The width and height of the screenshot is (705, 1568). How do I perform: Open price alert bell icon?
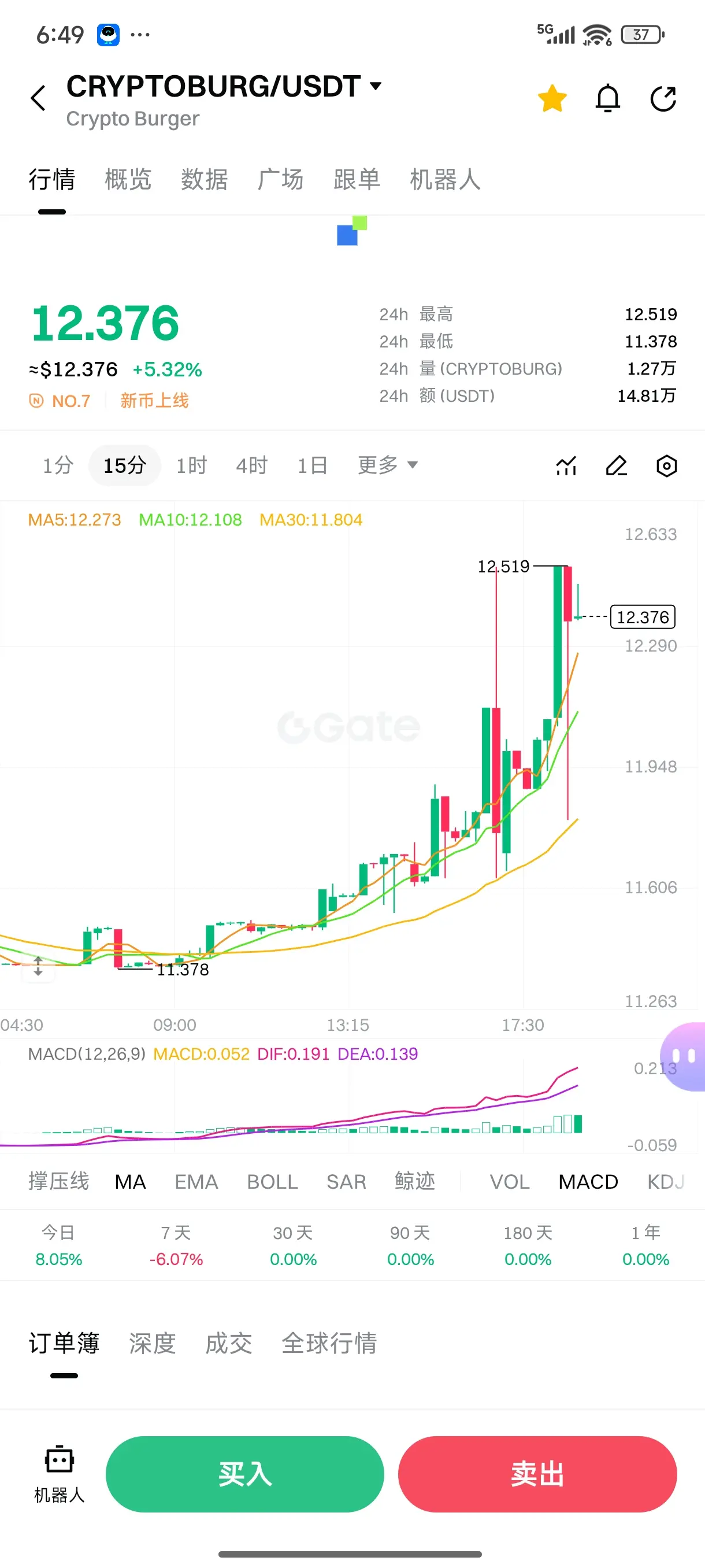coord(608,99)
